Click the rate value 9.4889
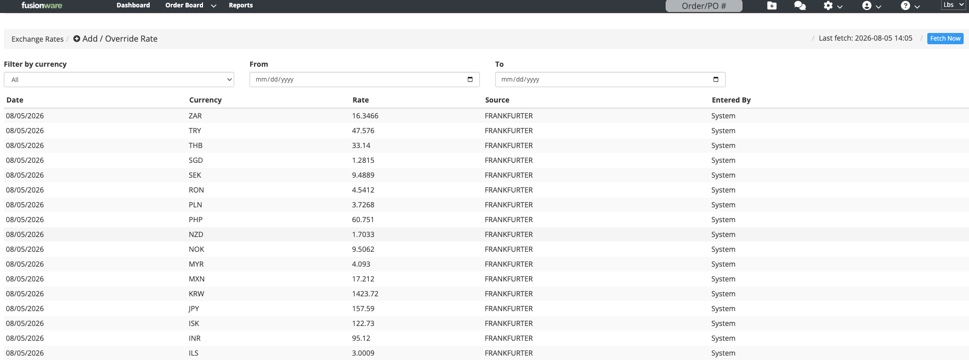 (x=363, y=175)
